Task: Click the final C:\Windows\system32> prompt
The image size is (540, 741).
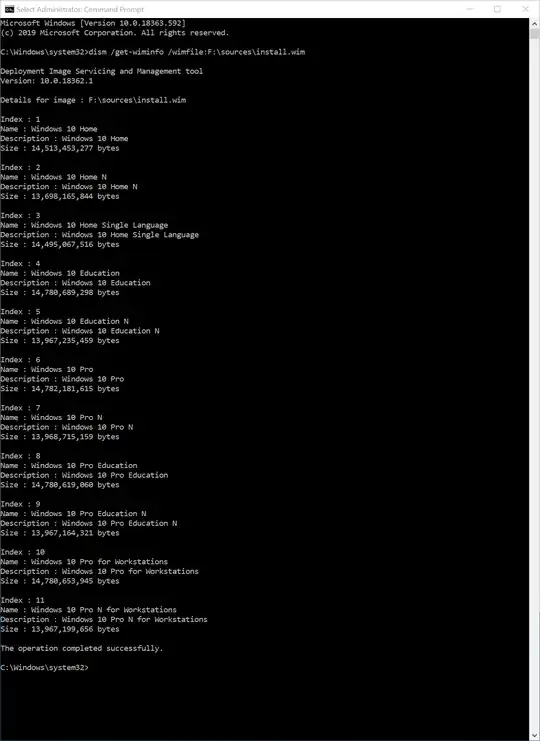Action: coord(44,667)
